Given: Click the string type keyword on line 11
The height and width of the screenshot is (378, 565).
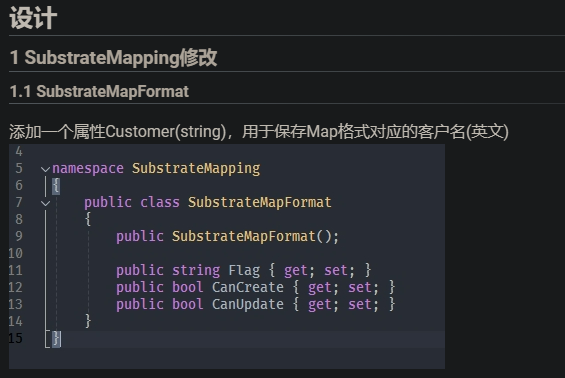Looking at the screenshot, I should [x=196, y=271].
